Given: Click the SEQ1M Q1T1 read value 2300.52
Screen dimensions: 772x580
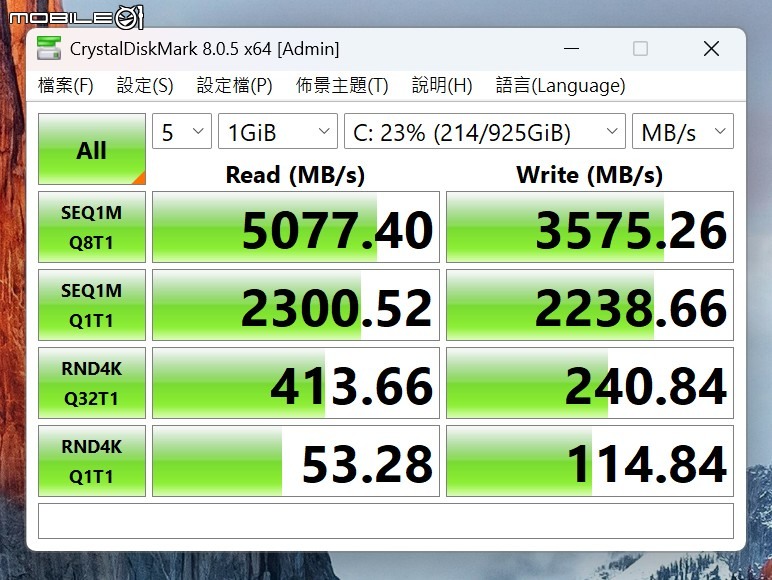Looking at the screenshot, I should click(x=296, y=305).
